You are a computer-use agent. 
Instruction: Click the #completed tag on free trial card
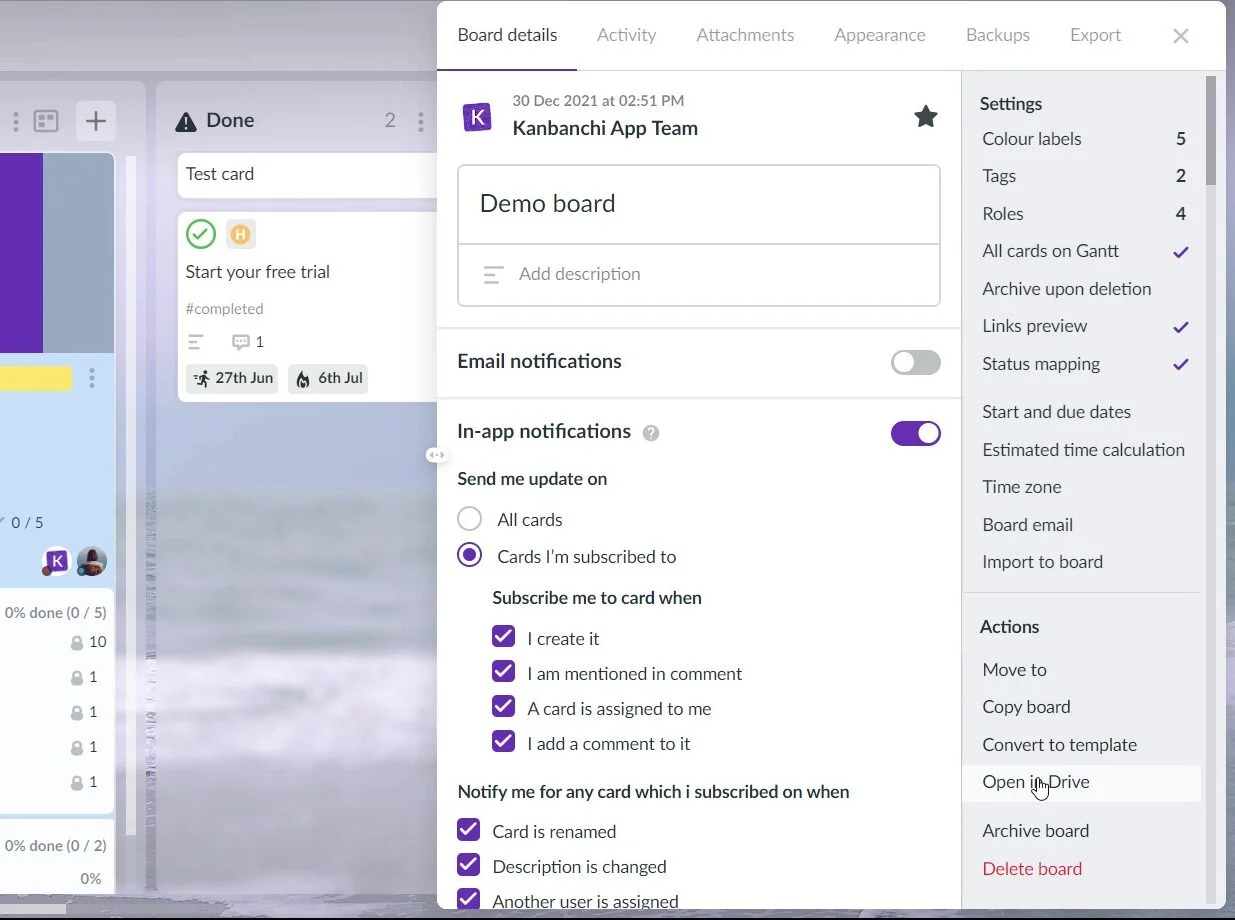pos(225,309)
